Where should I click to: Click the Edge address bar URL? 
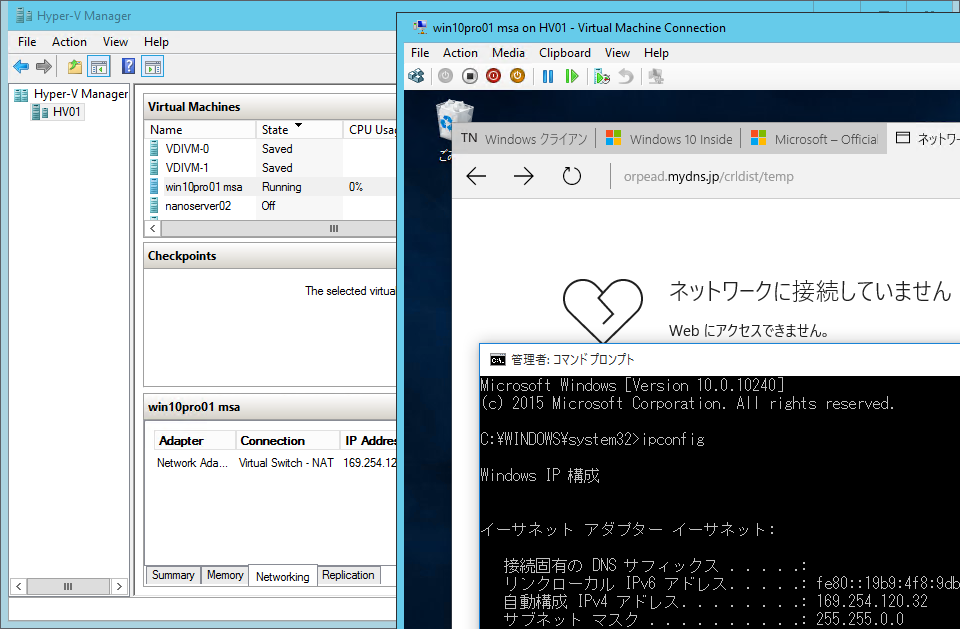click(708, 176)
